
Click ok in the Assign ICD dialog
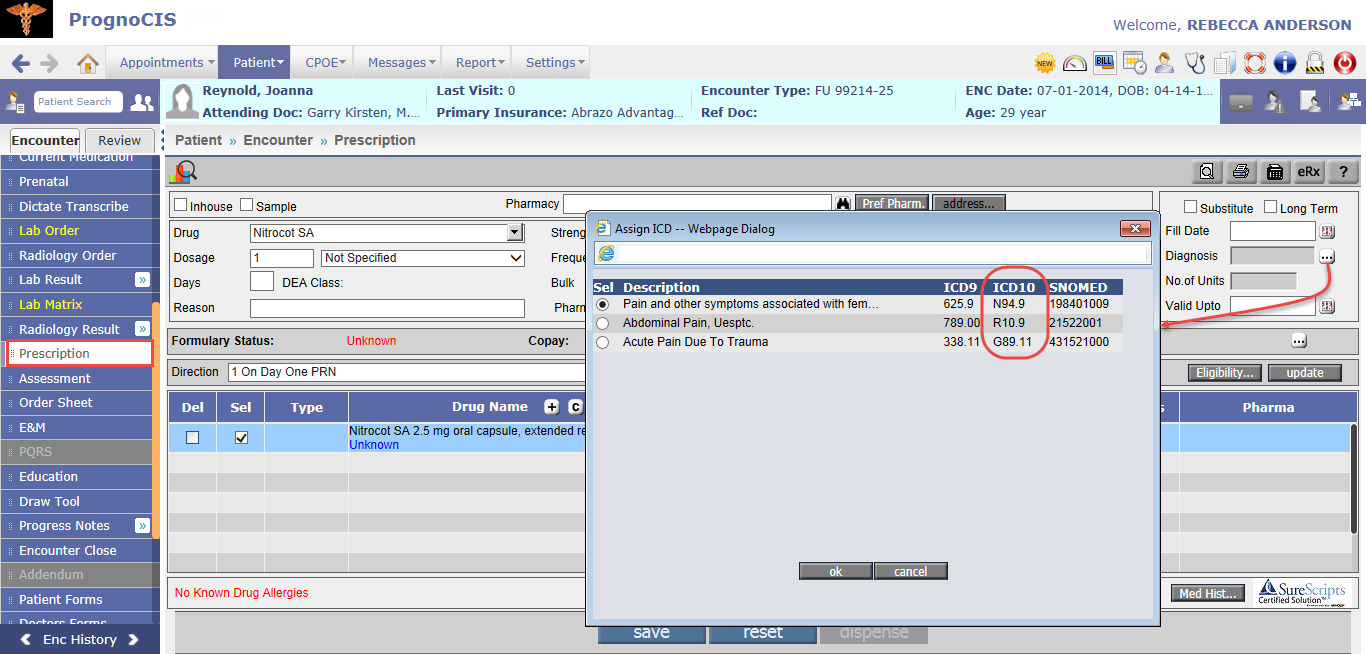(x=836, y=571)
